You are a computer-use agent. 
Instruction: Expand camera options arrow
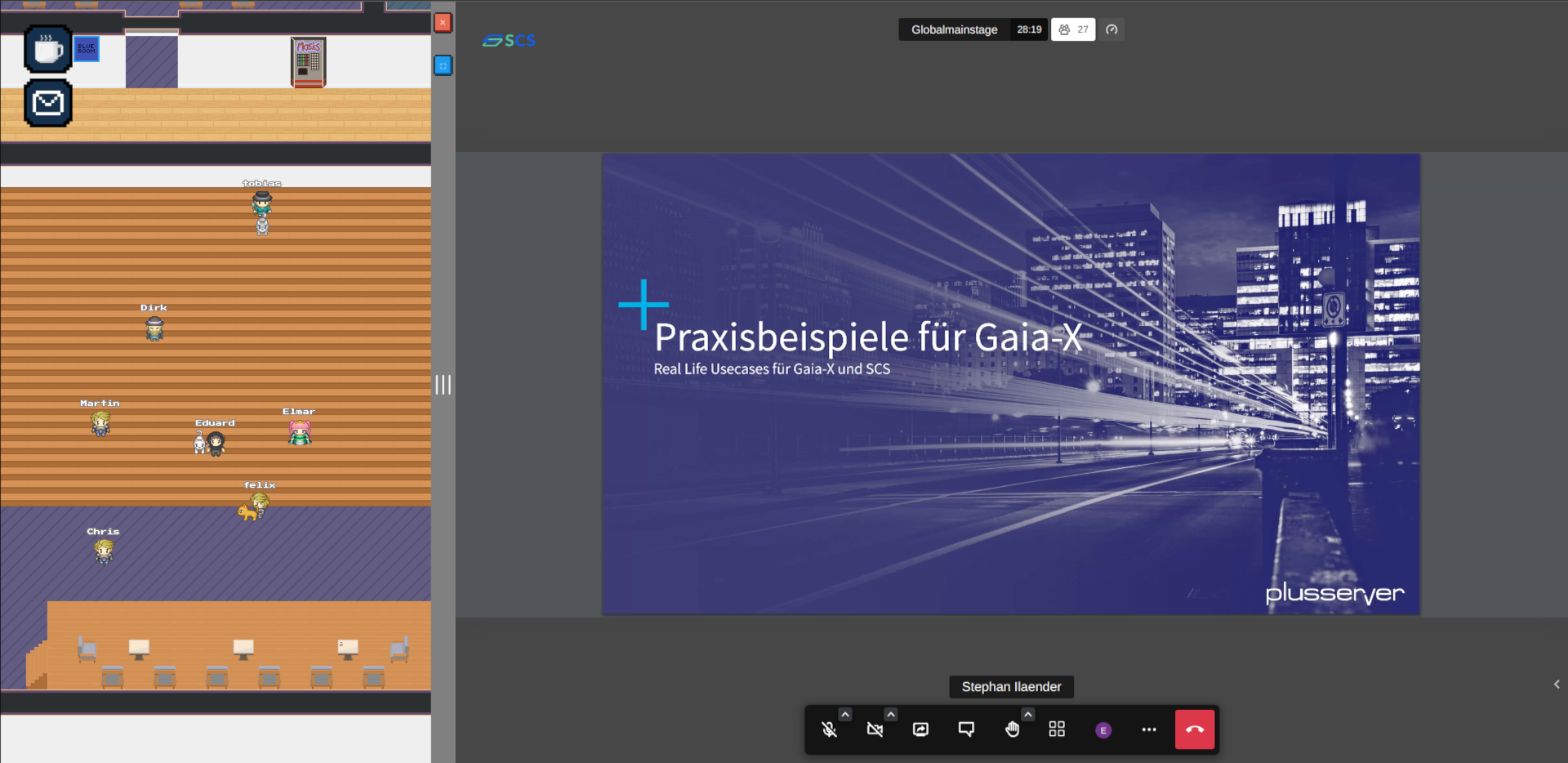click(891, 715)
